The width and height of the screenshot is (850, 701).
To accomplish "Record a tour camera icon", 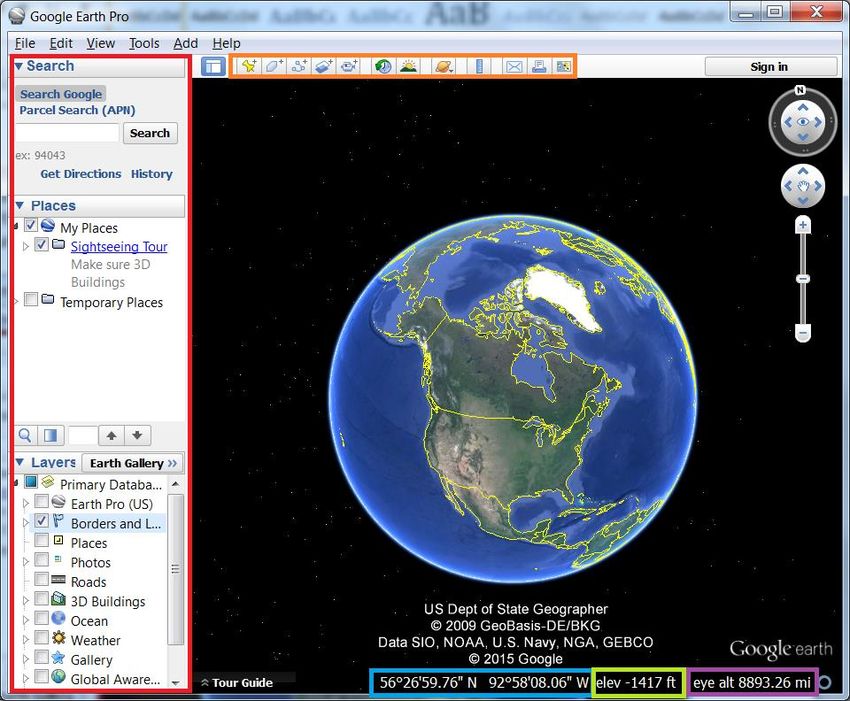I will pyautogui.click(x=349, y=66).
